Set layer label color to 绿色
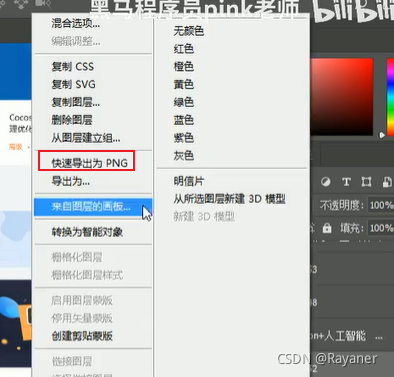 tap(184, 102)
